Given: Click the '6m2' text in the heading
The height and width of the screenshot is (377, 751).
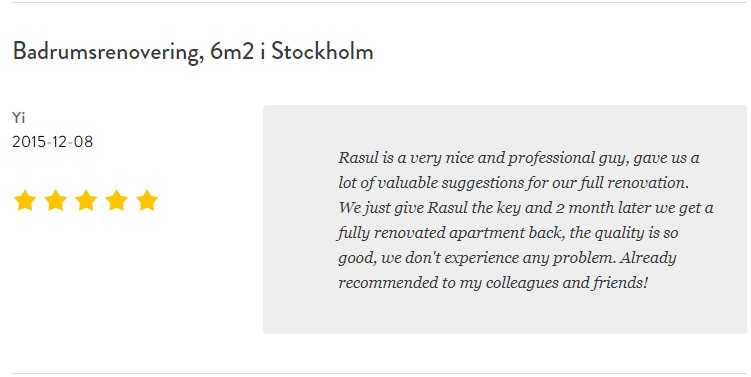Looking at the screenshot, I should tap(232, 52).
